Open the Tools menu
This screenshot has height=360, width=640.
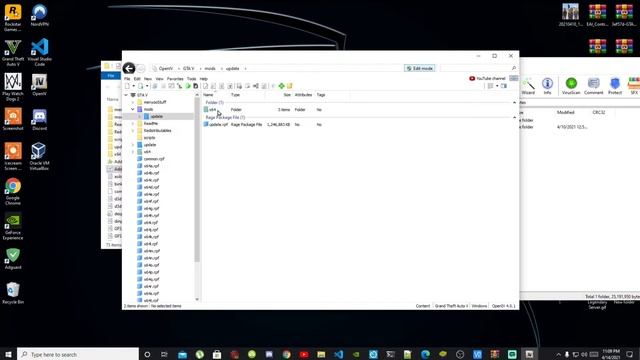191,79
